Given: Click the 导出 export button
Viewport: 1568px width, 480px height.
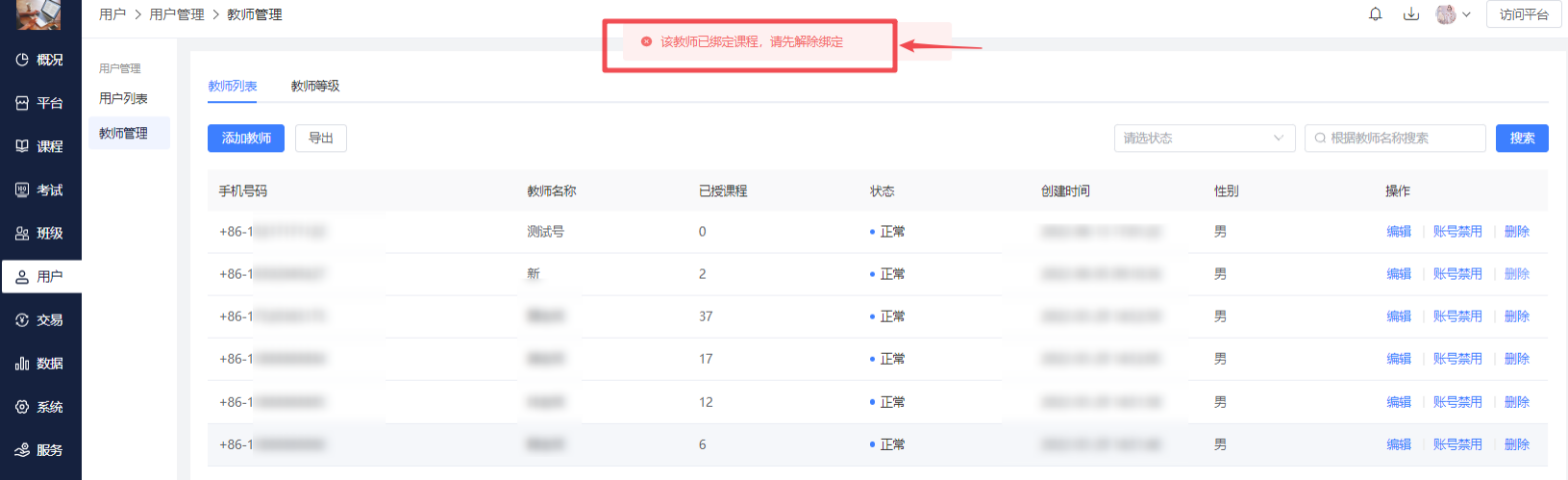Looking at the screenshot, I should (x=321, y=139).
